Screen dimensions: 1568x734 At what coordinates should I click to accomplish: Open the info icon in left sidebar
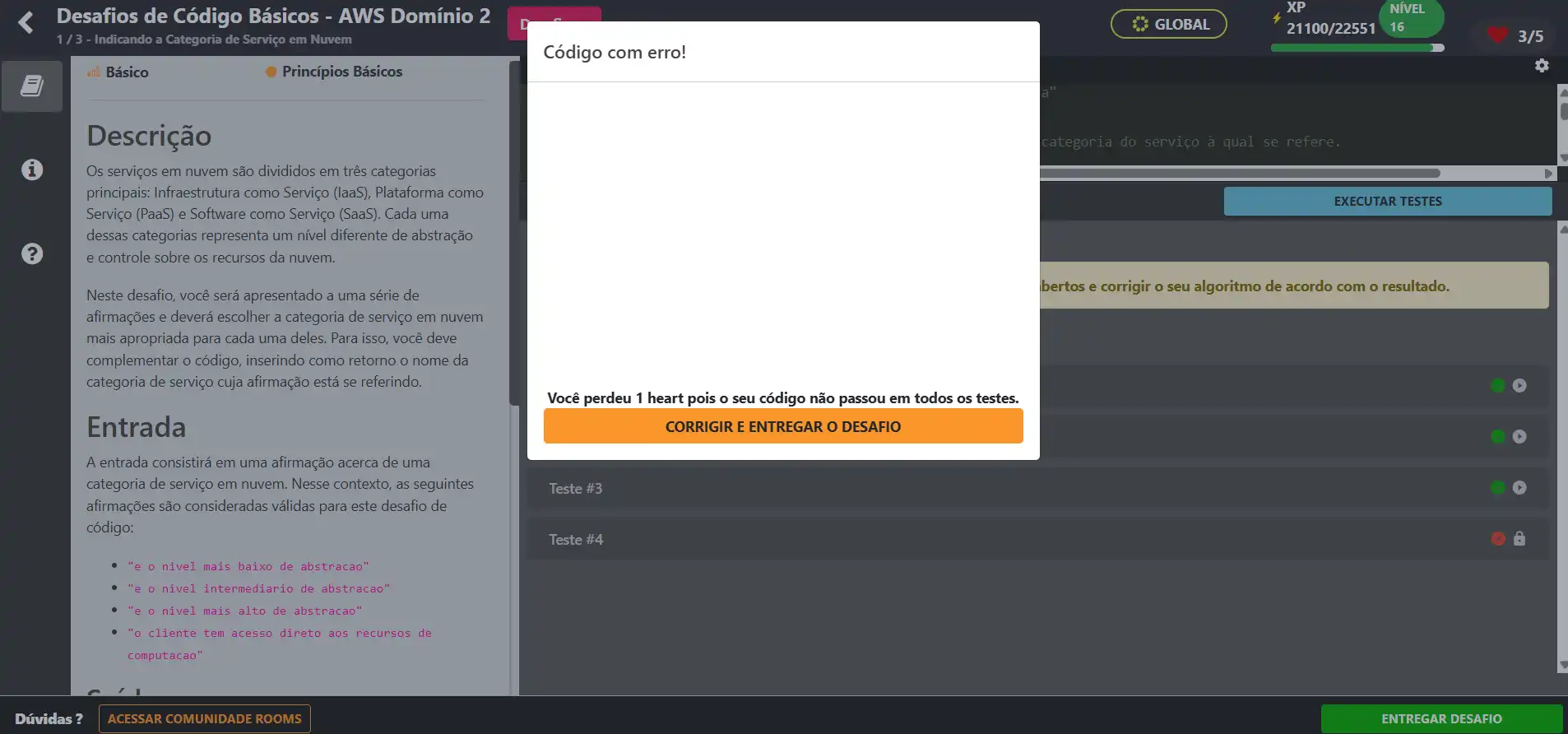pyautogui.click(x=32, y=170)
